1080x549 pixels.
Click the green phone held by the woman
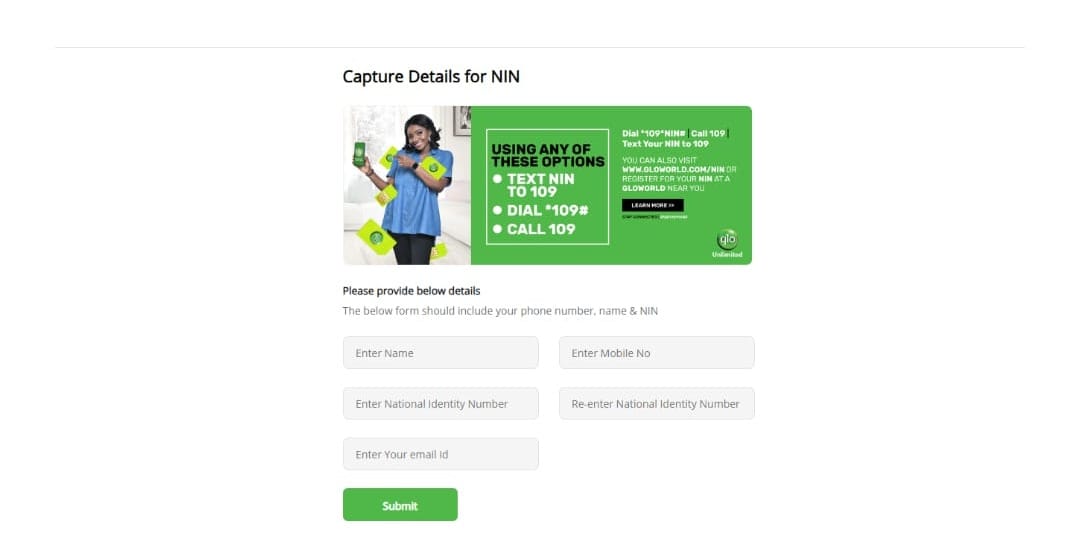[359, 154]
